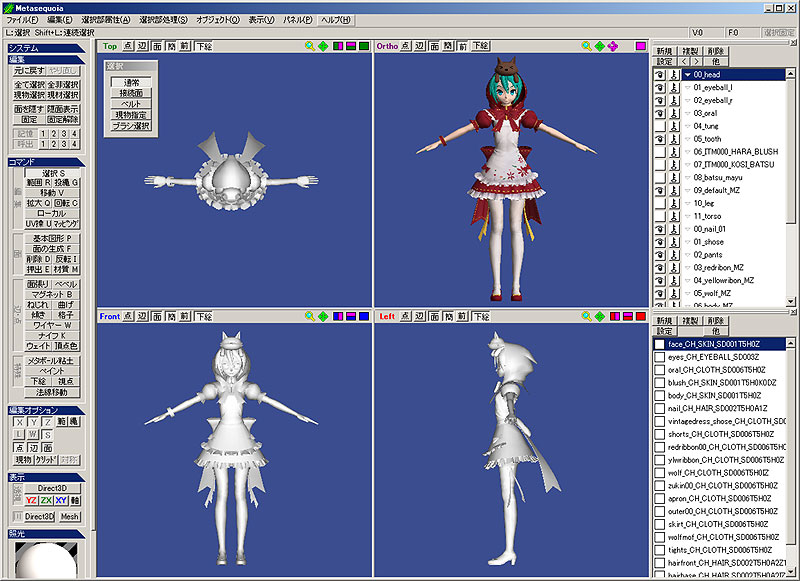
Task: Click the lock icon for 10_leg object
Action: tap(674, 203)
